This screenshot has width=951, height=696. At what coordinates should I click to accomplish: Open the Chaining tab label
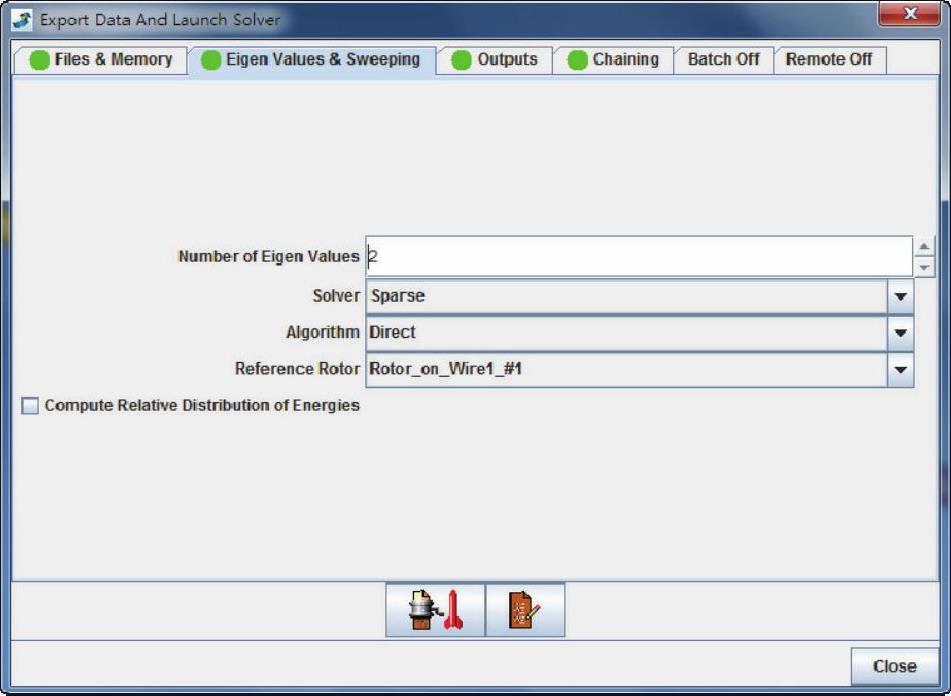(x=625, y=60)
